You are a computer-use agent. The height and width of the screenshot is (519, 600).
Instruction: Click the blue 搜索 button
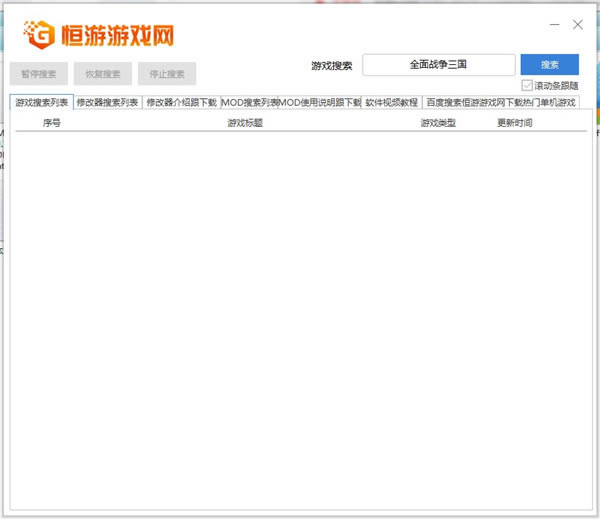tap(549, 64)
